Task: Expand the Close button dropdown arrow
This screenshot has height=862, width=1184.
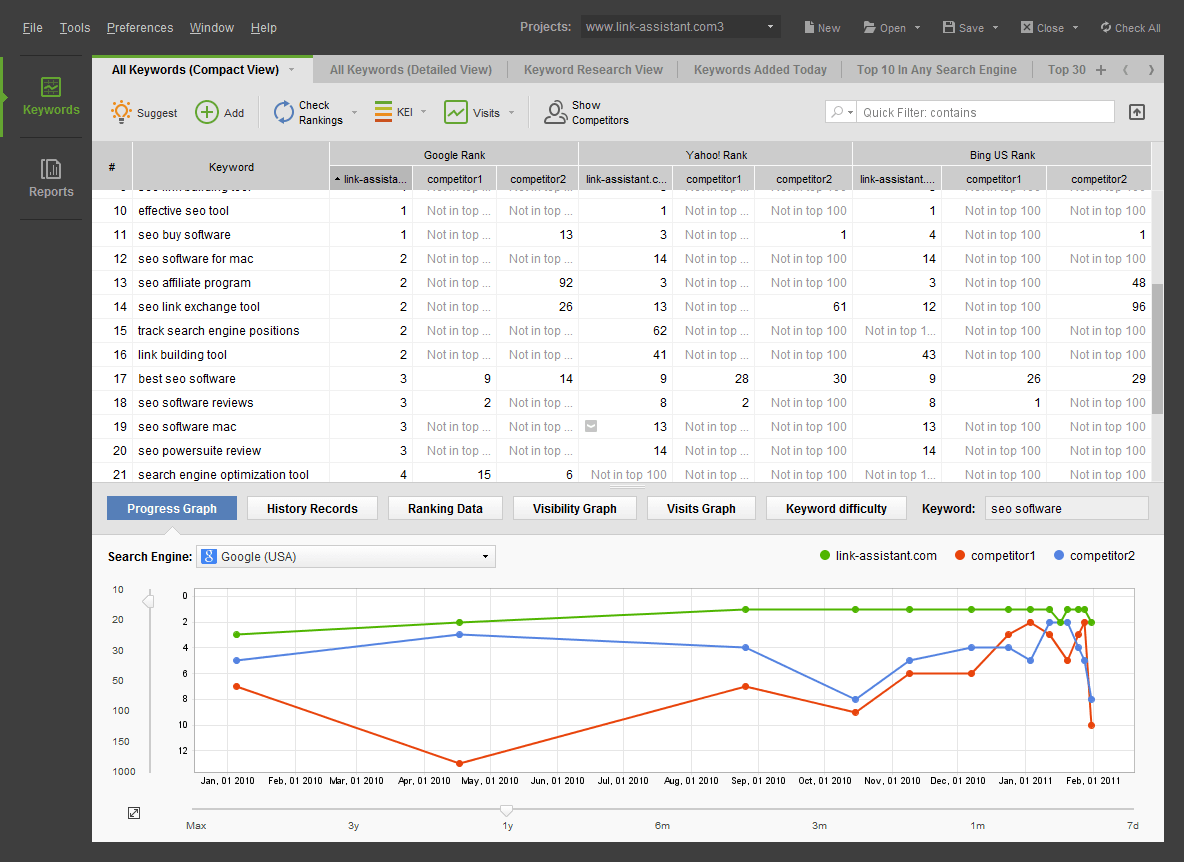Action: point(1075,28)
